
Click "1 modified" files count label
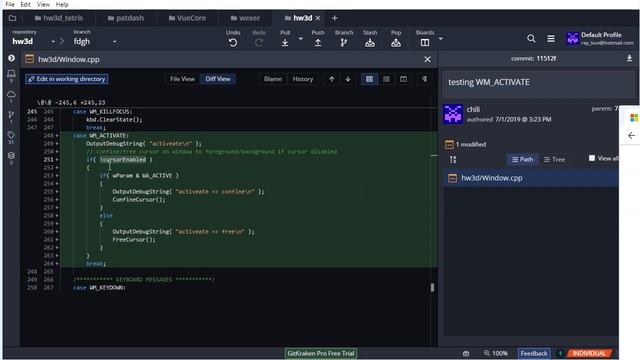click(471, 144)
